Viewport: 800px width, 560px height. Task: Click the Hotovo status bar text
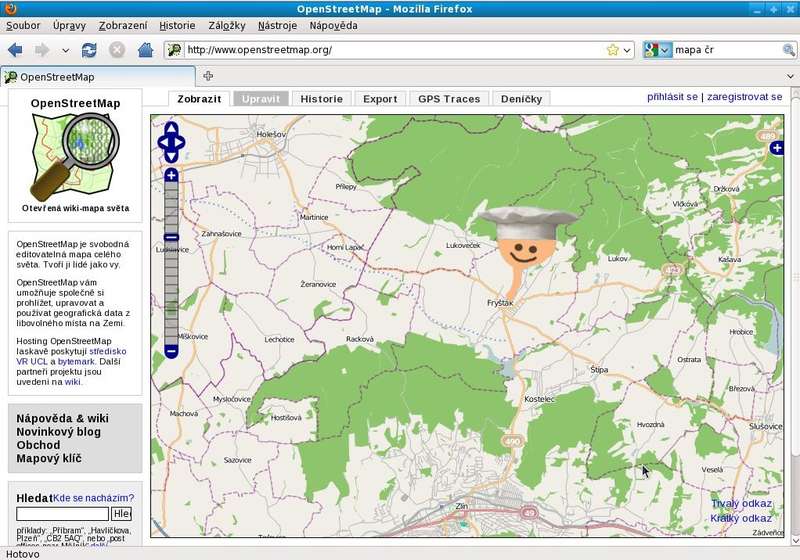(x=22, y=554)
